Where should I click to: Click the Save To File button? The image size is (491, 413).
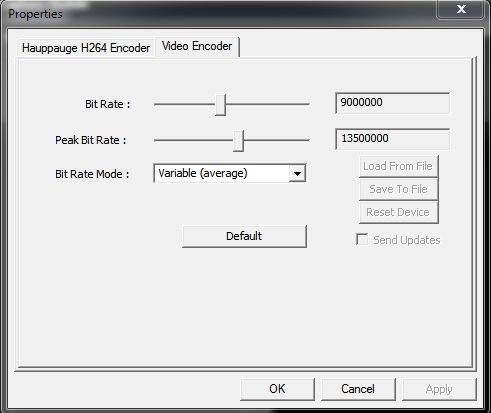tap(398, 189)
